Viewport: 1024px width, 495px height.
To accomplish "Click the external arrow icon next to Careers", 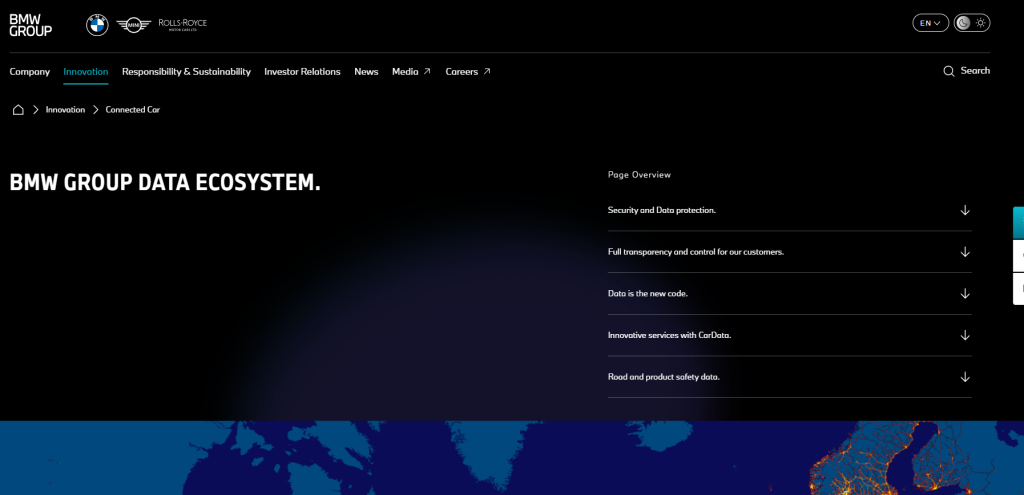I will pyautogui.click(x=487, y=72).
